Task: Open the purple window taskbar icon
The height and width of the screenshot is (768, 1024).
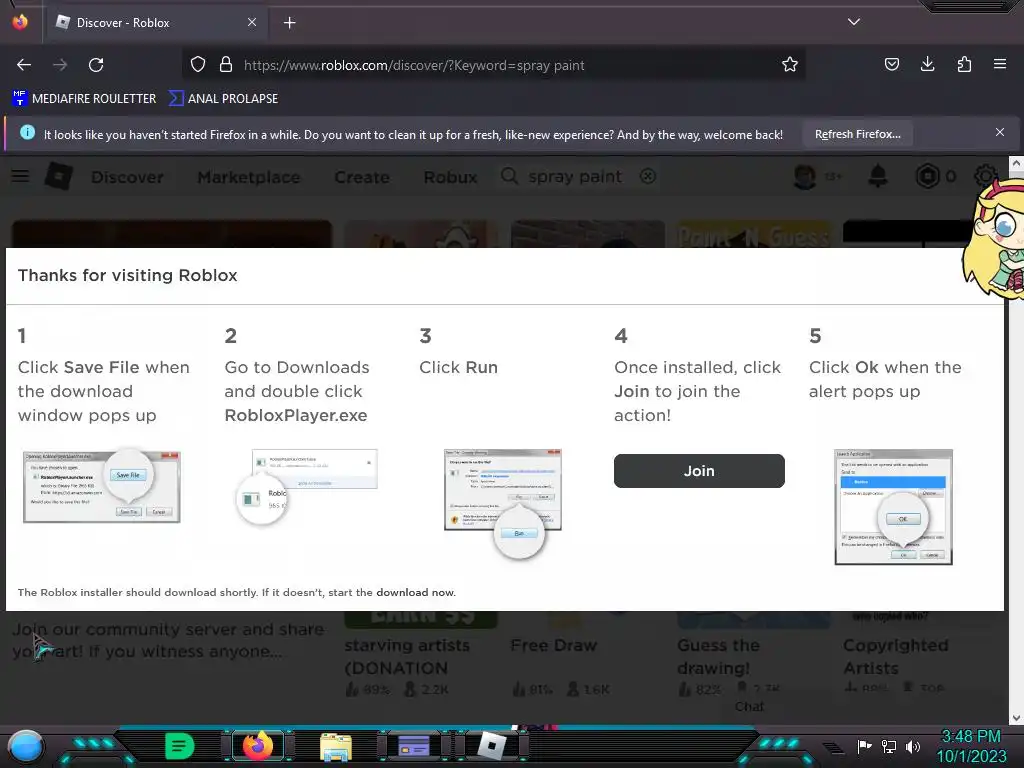Action: point(413,746)
